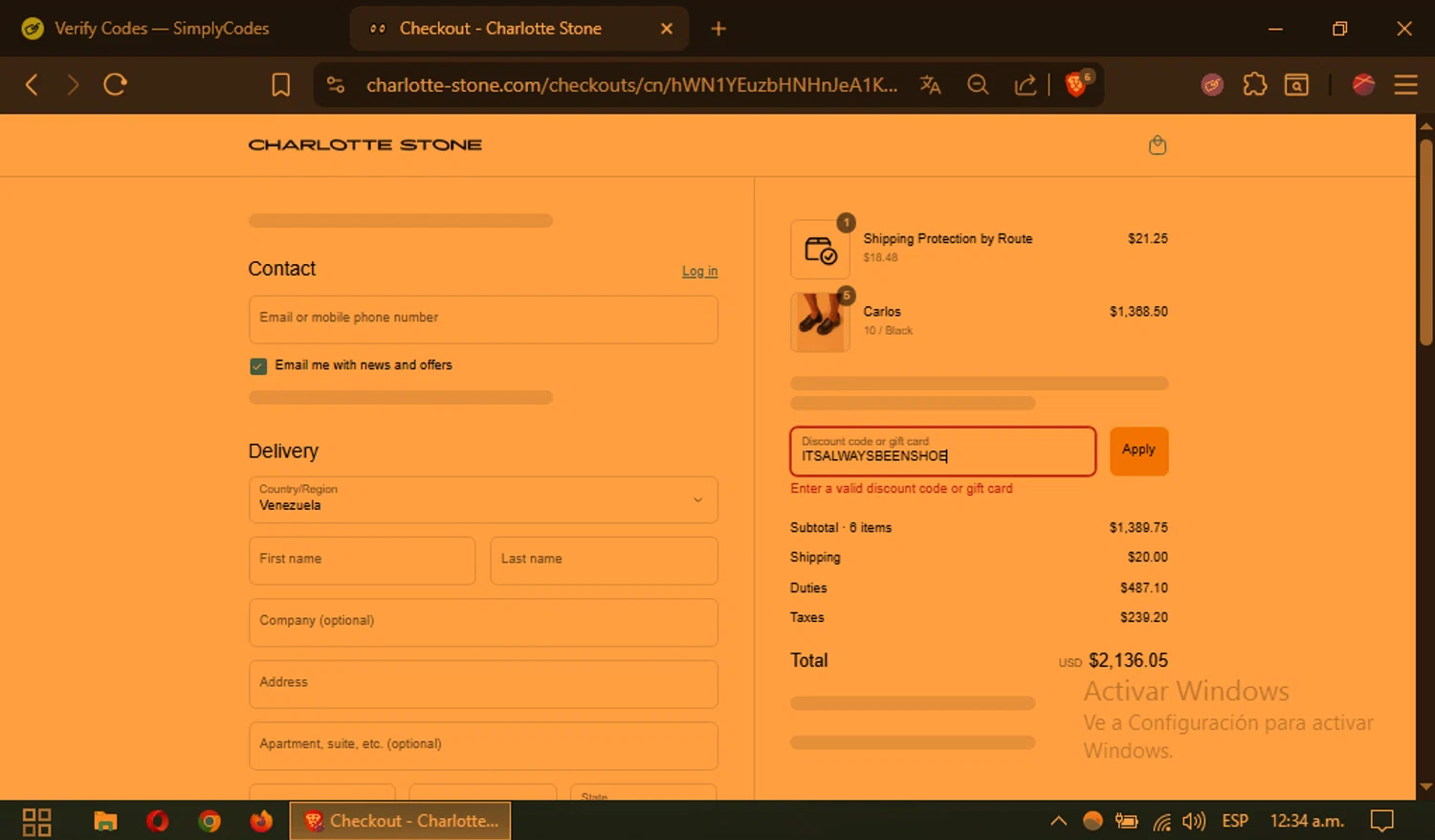Open the Wi-Fi network icon

pyautogui.click(x=1161, y=822)
